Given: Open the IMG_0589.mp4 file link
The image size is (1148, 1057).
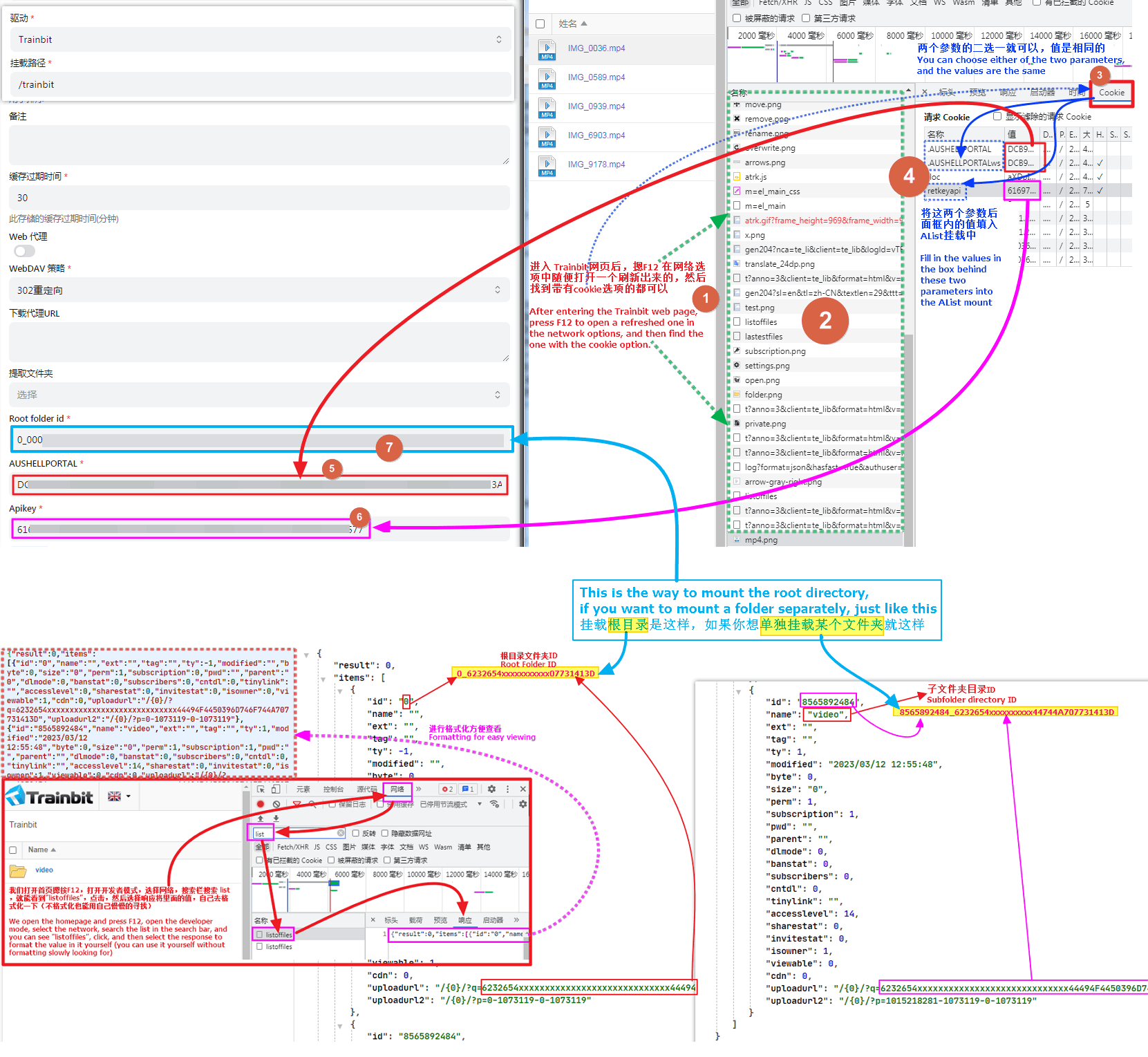Looking at the screenshot, I should pyautogui.click(x=596, y=77).
